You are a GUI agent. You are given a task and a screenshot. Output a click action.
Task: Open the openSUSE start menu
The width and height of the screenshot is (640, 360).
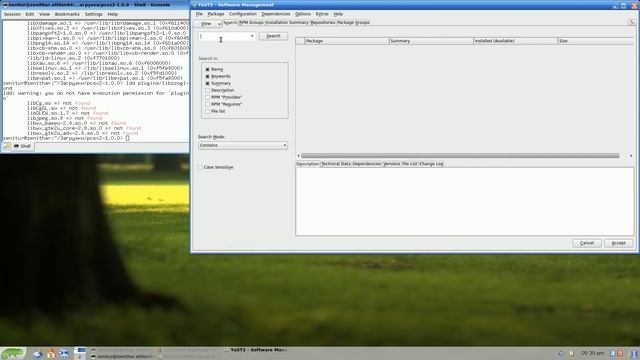click(13, 353)
